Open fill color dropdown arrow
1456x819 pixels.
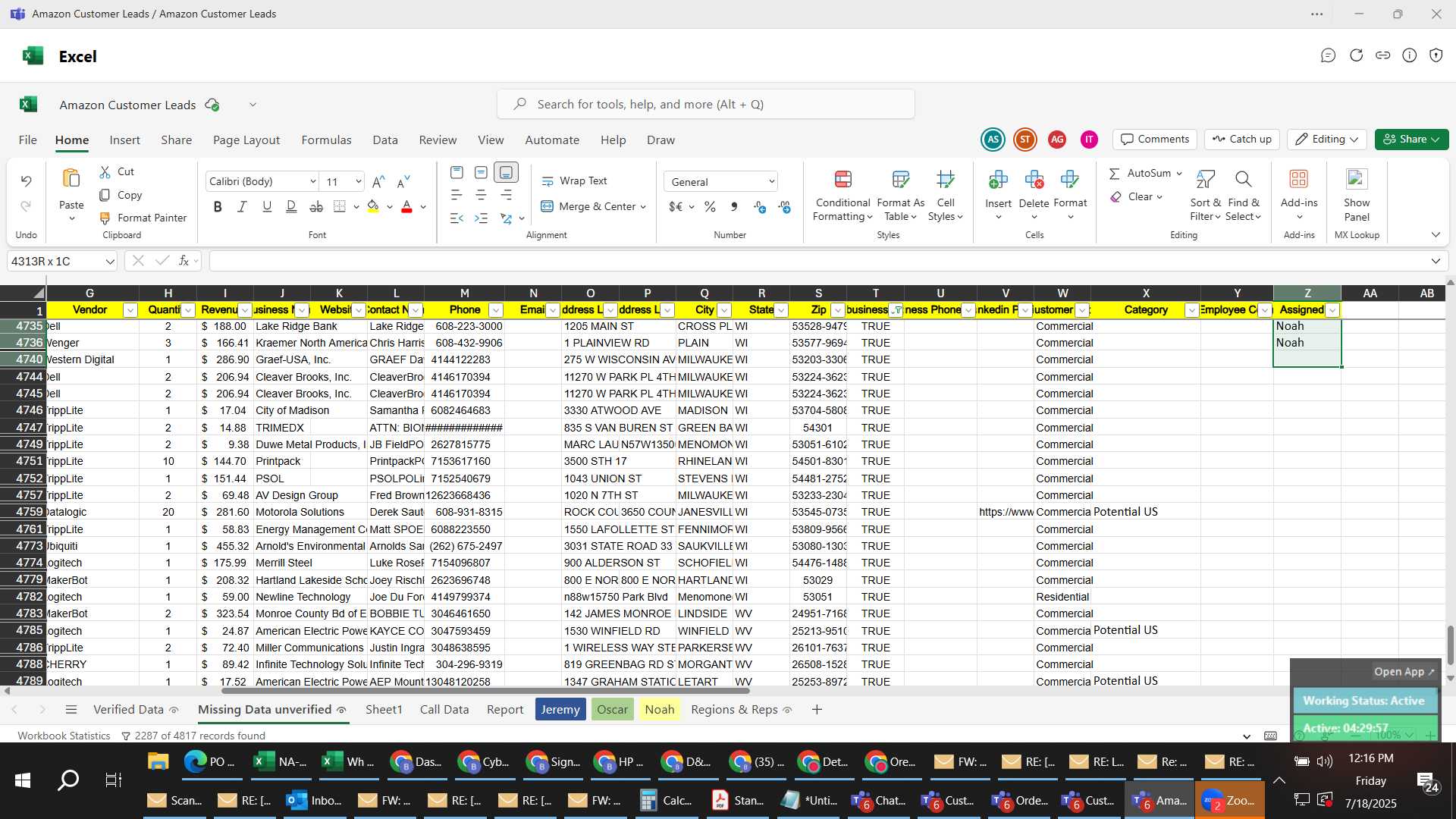[x=390, y=207]
